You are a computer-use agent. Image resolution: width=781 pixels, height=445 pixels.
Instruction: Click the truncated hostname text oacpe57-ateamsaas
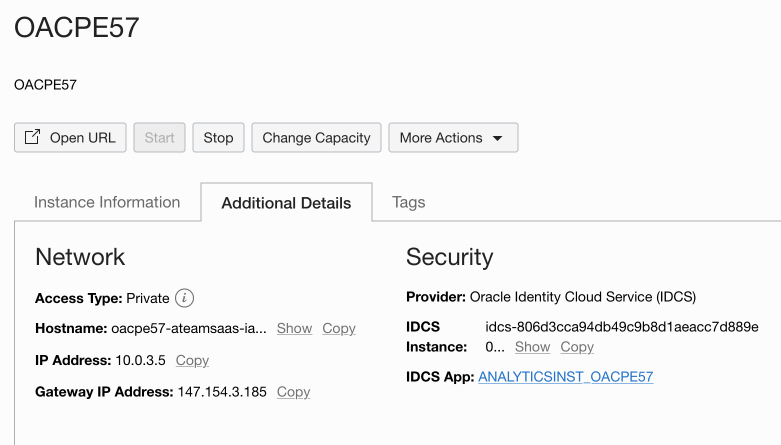point(189,328)
